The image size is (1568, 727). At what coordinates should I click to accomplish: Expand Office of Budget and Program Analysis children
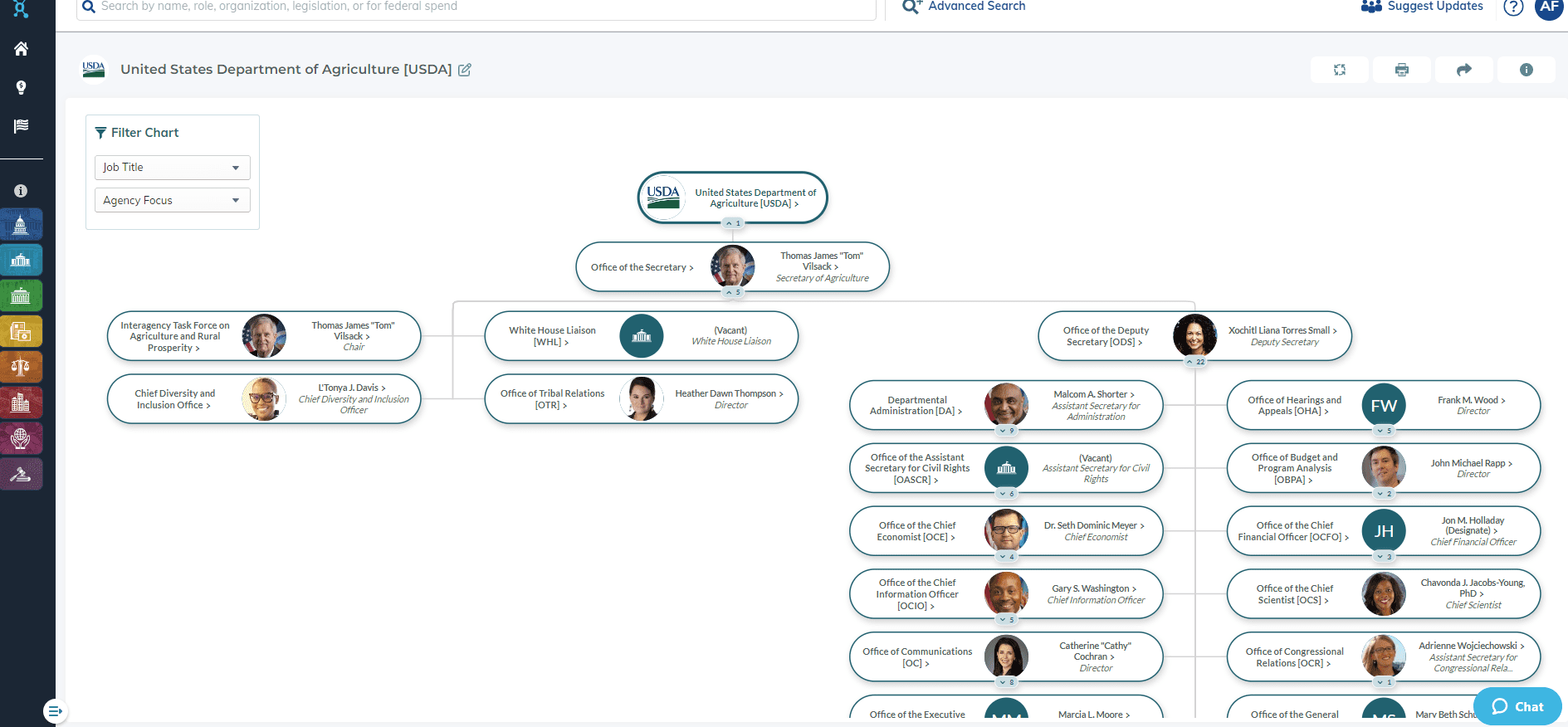1384,494
